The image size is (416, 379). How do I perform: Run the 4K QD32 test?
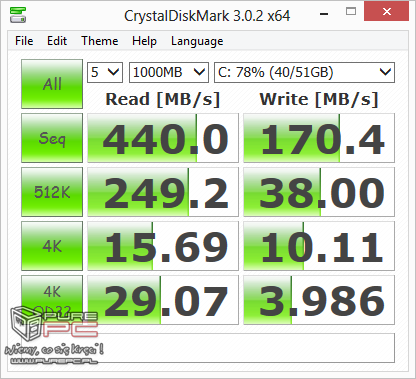[52, 300]
